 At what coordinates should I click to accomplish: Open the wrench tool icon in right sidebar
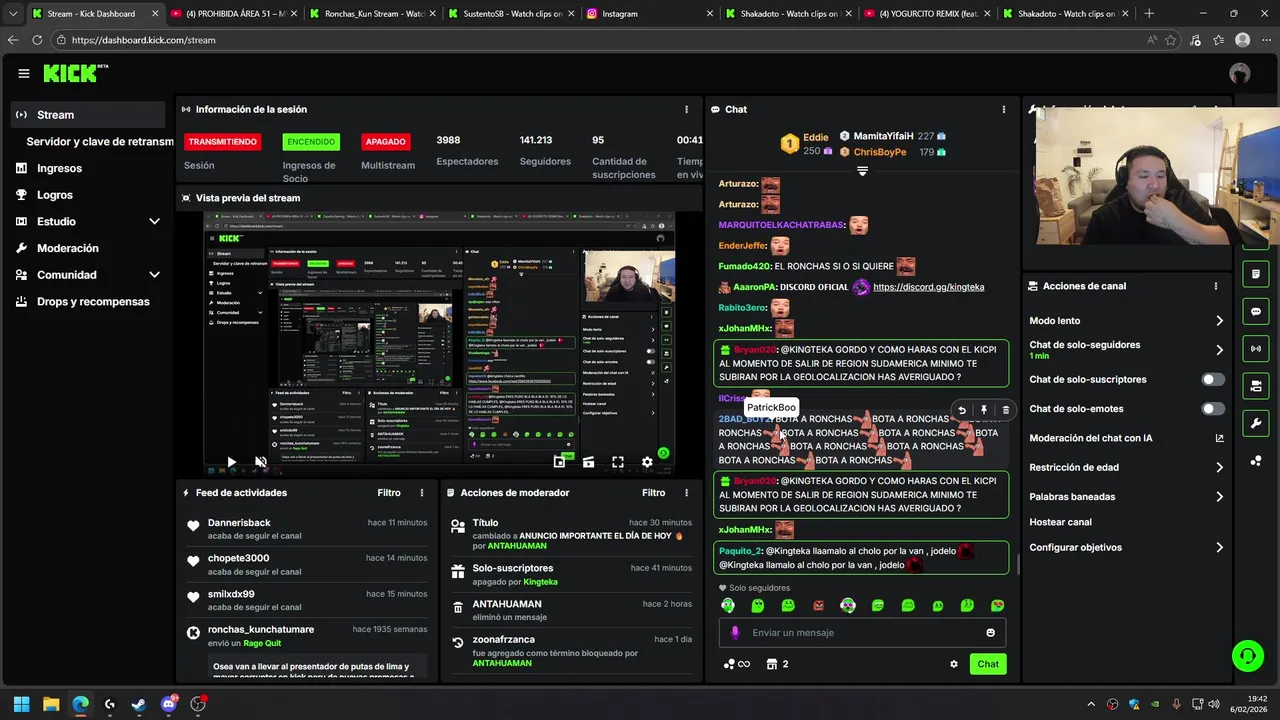1256,423
